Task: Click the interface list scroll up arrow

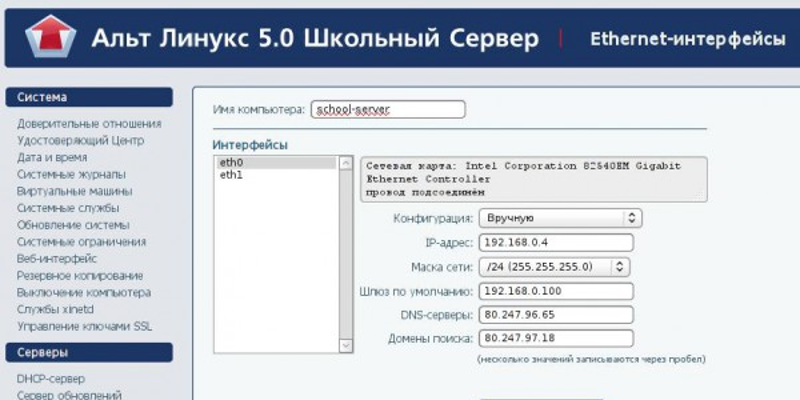Action: click(346, 163)
